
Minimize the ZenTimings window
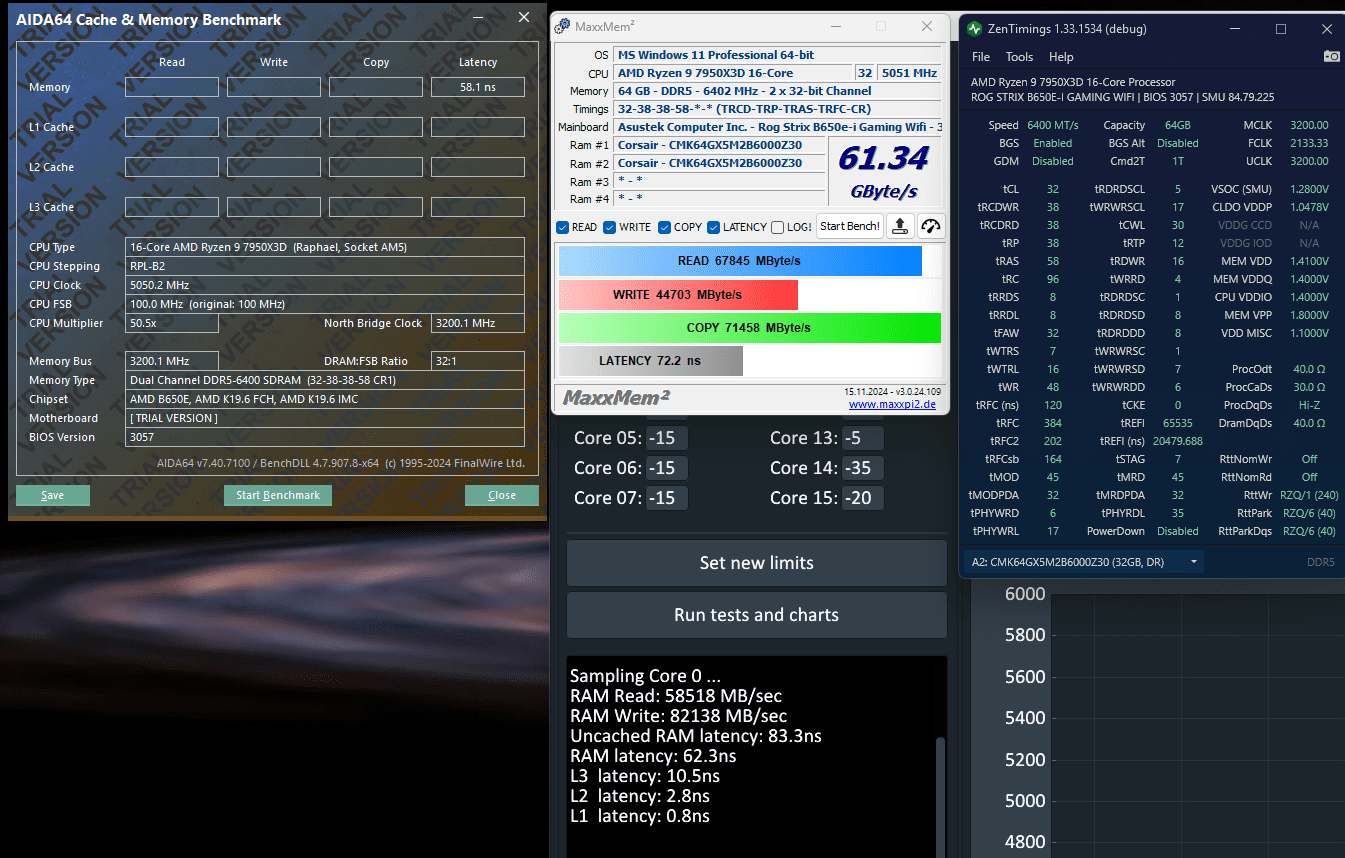[1235, 29]
